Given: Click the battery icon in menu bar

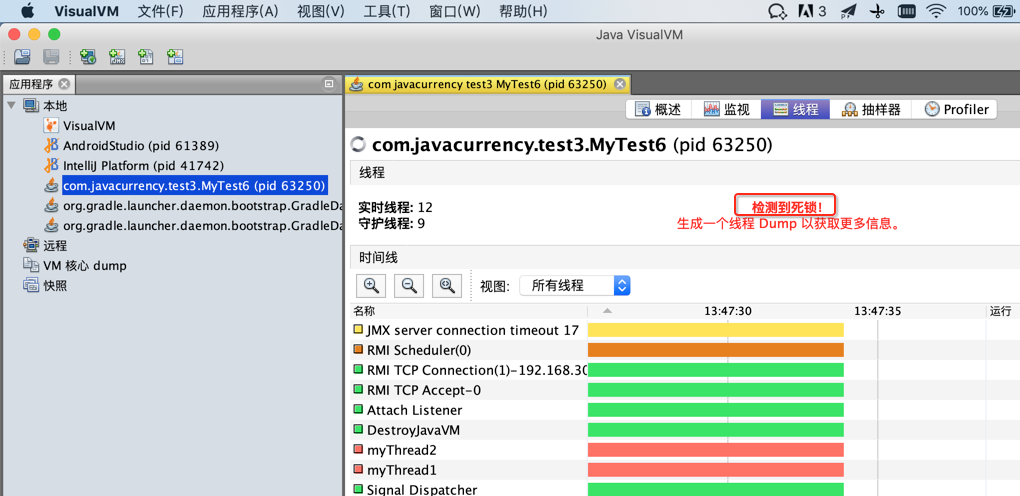Looking at the screenshot, I should 1004,10.
